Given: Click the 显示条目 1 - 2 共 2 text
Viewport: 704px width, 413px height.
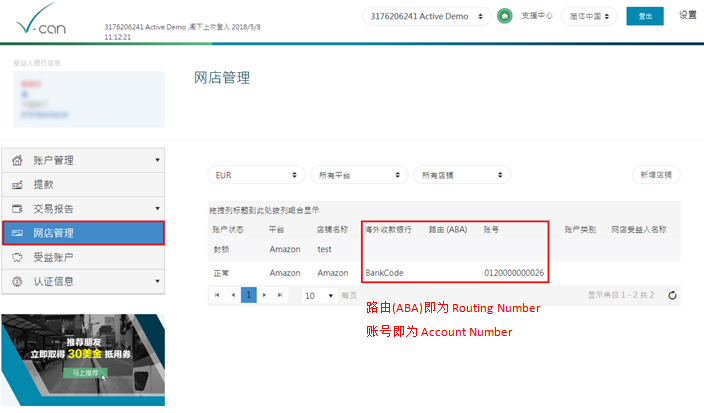Looking at the screenshot, I should tap(621, 295).
